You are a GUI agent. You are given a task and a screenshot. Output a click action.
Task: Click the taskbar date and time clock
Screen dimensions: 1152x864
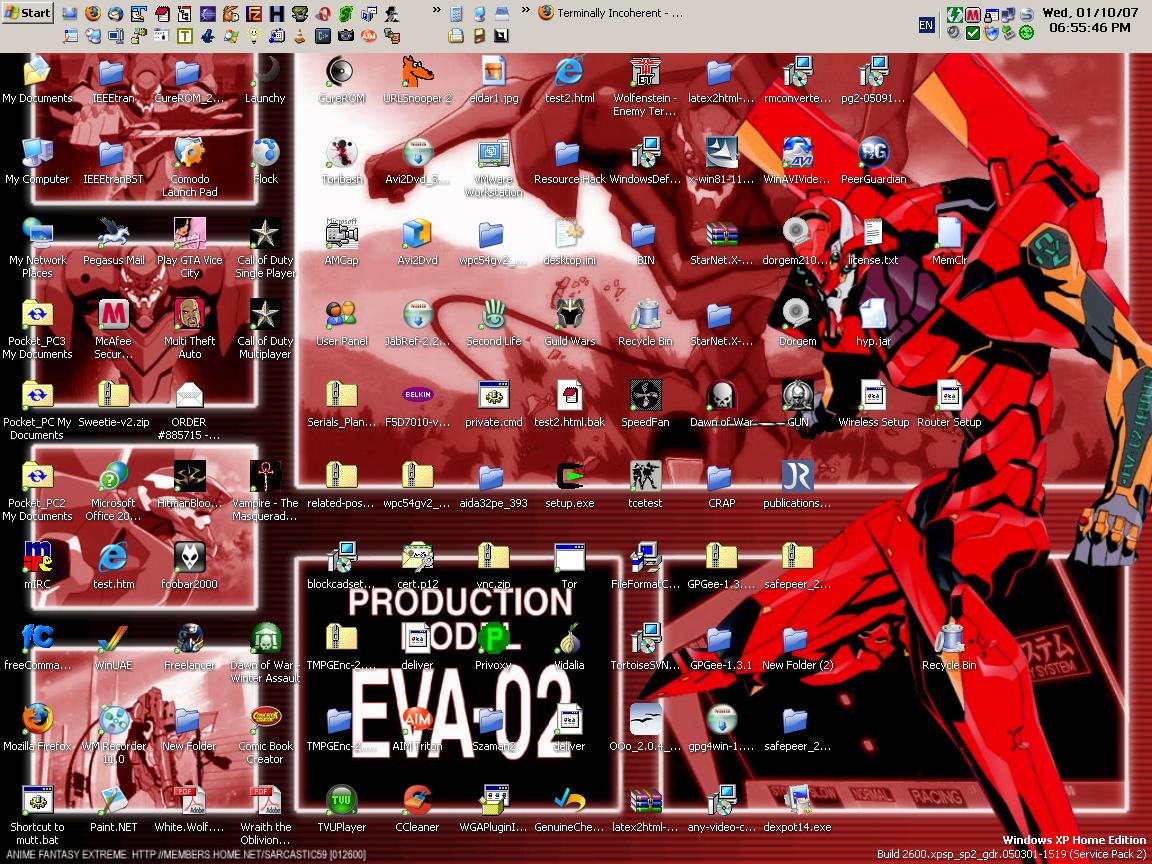(x=1089, y=20)
